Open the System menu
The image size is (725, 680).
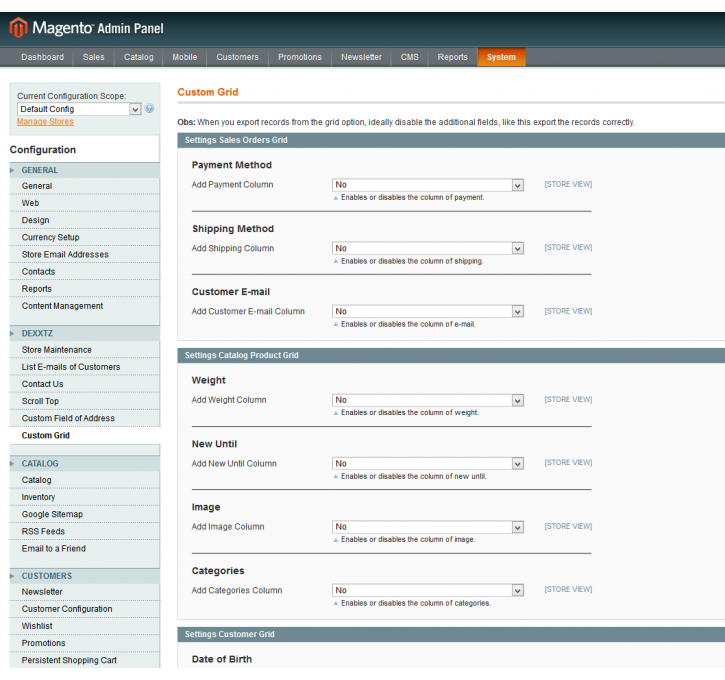pyautogui.click(x=501, y=57)
